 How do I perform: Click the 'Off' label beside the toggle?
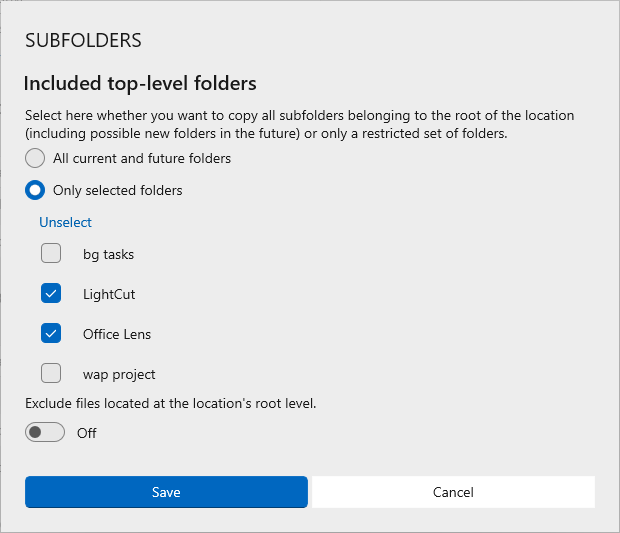[x=87, y=433]
